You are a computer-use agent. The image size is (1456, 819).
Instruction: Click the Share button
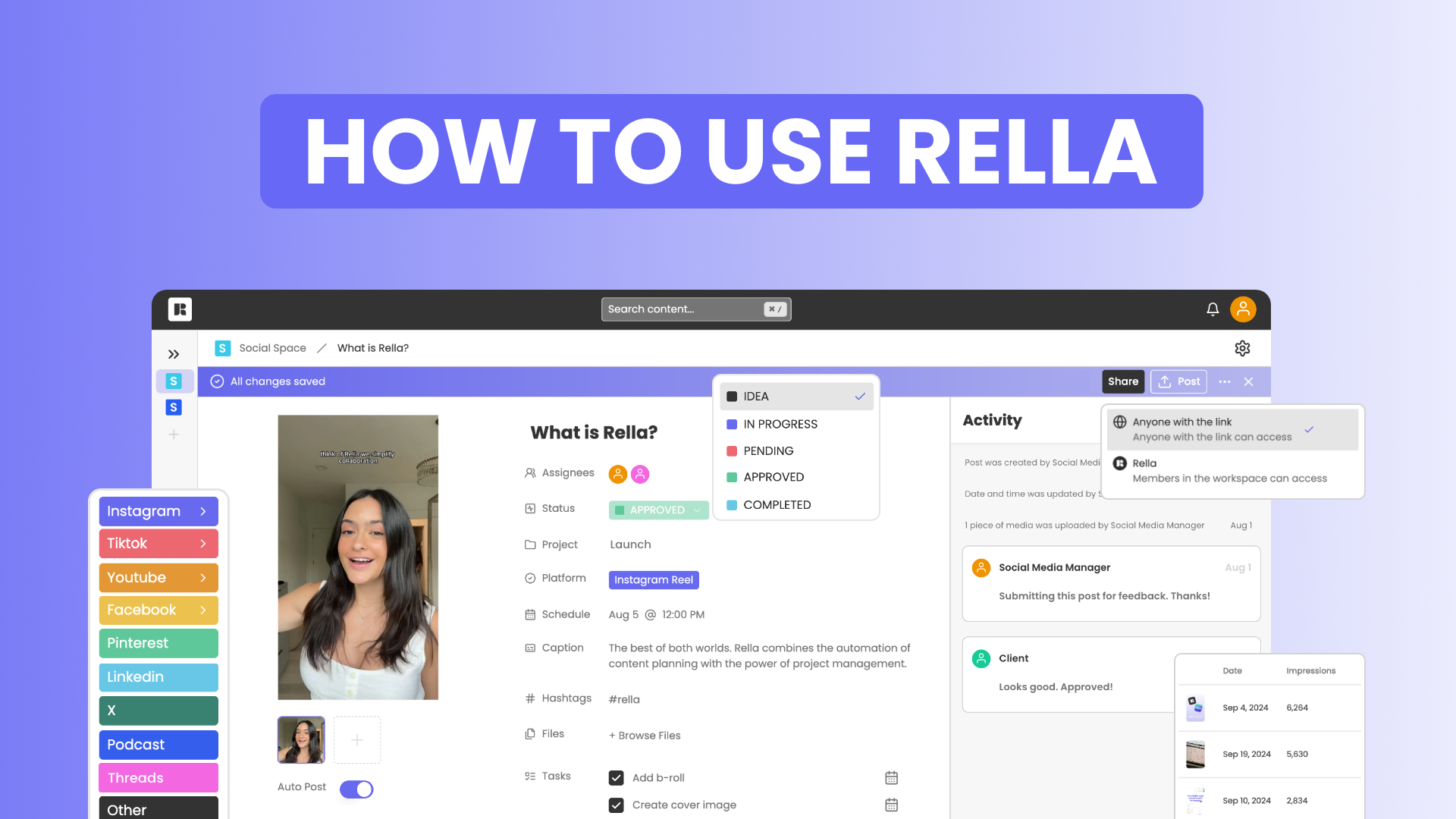[x=1123, y=381]
